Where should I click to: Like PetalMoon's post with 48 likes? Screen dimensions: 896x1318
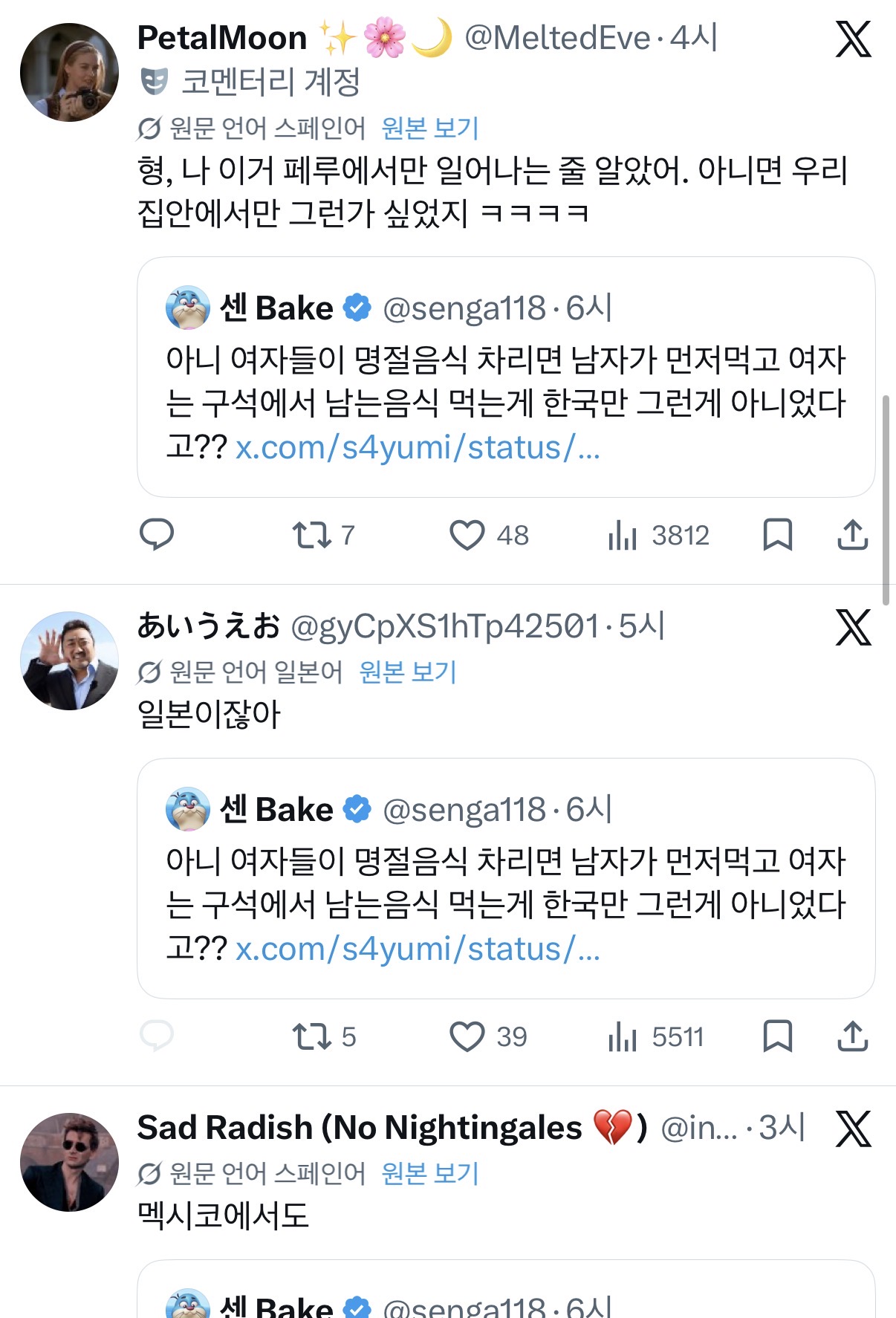467,535
